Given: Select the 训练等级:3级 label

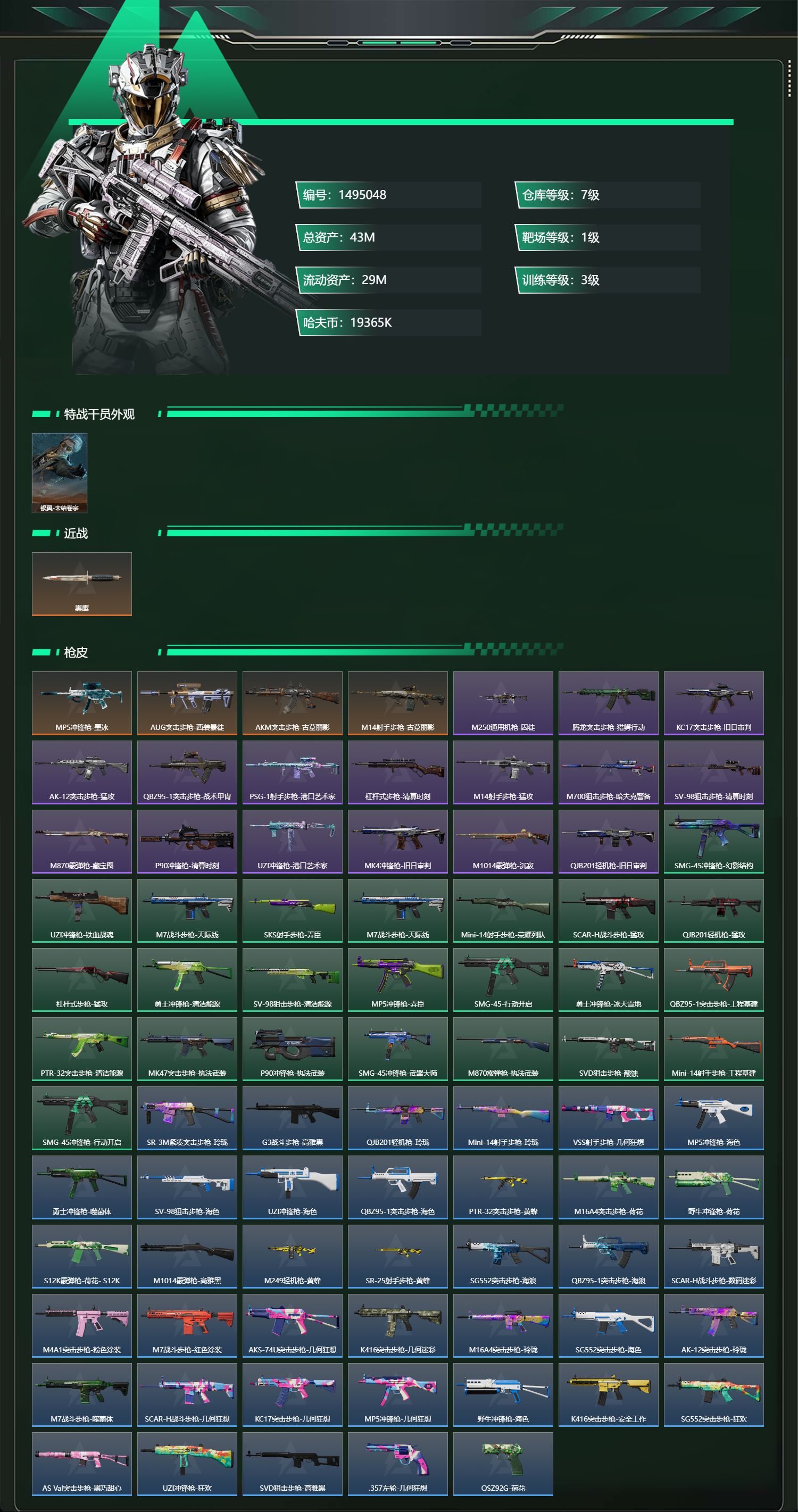Looking at the screenshot, I should point(608,280).
